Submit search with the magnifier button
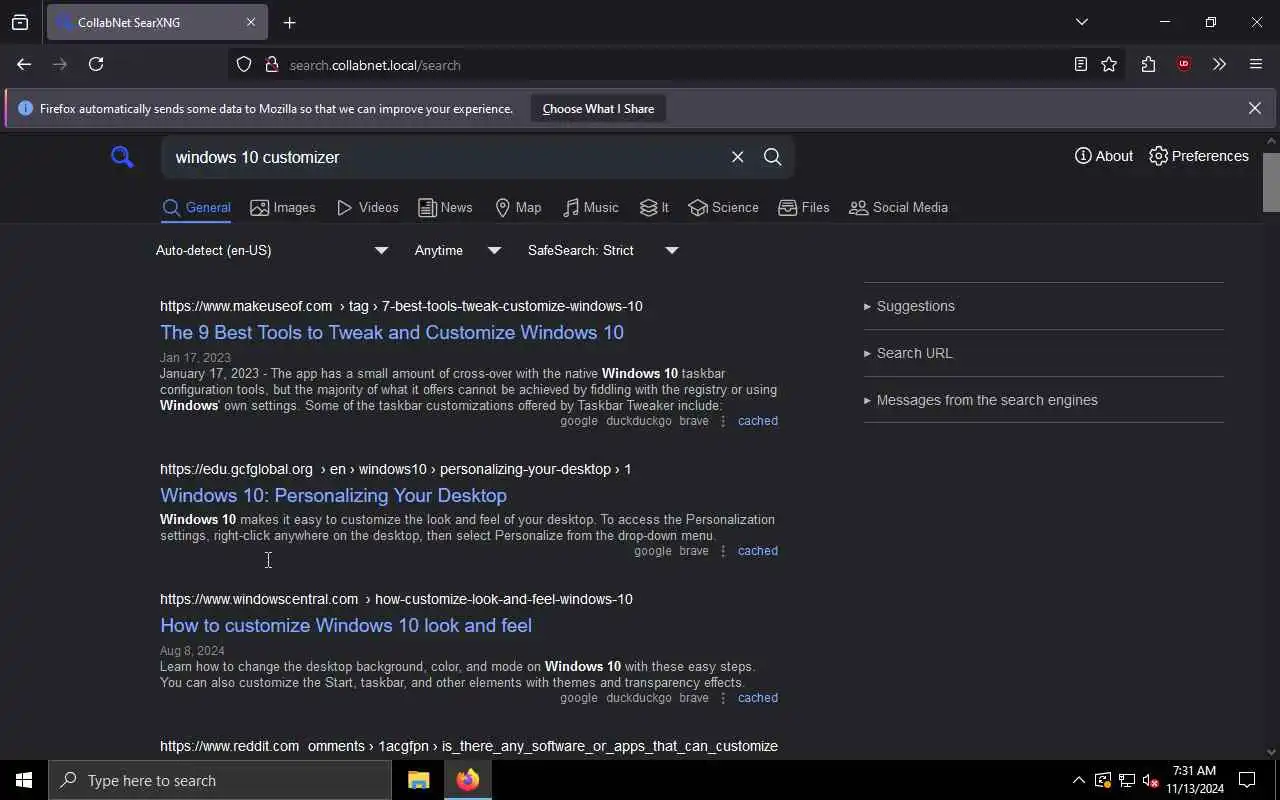The height and width of the screenshot is (800, 1280). click(x=773, y=157)
